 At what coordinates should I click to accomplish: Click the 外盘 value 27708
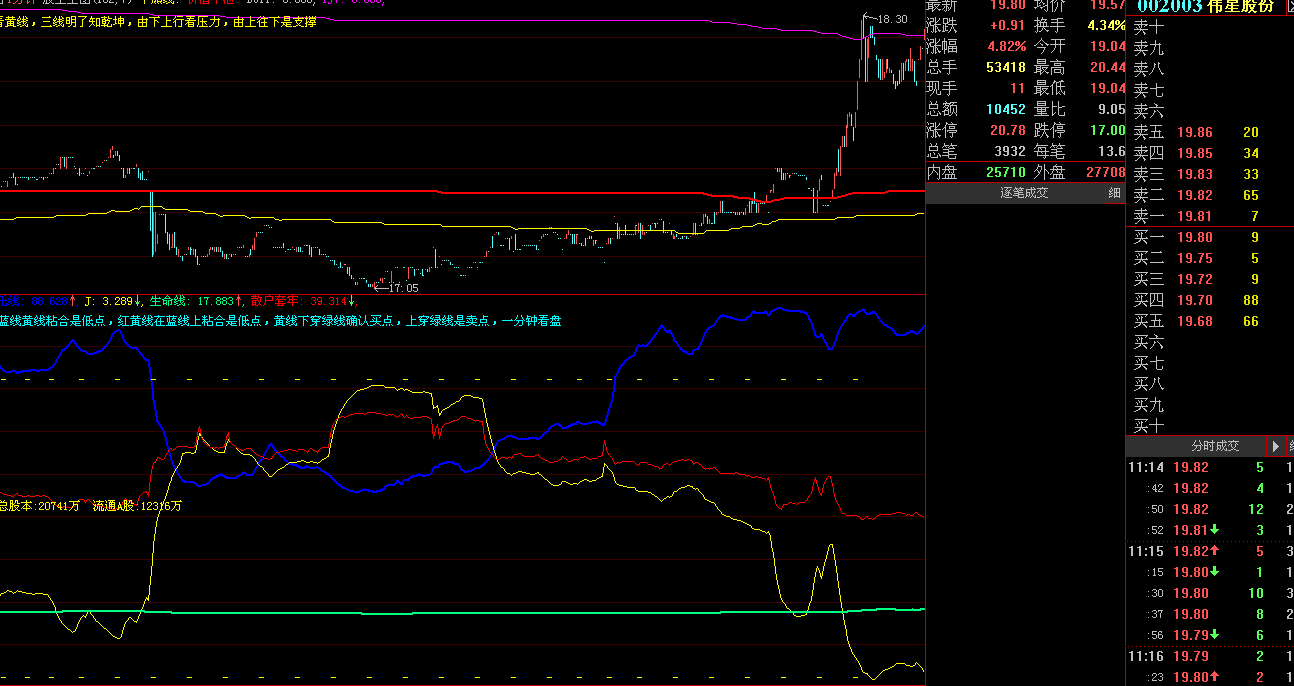[x=1106, y=172]
